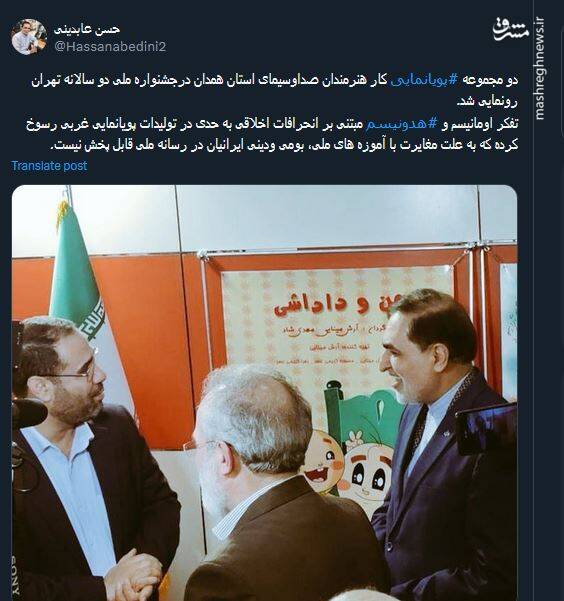Open the @Hassanabedini2 handle
This screenshot has width=564, height=601.
click(110, 47)
